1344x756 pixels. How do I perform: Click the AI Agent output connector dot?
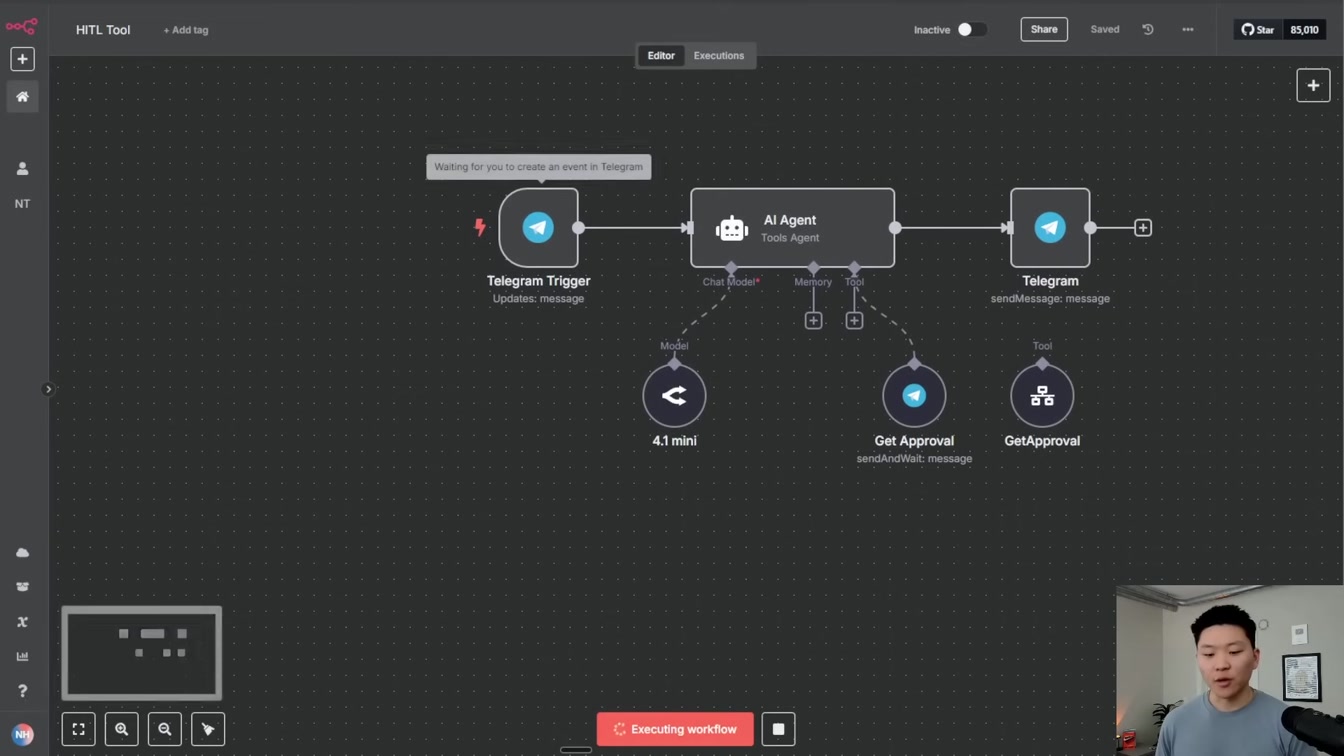895,228
